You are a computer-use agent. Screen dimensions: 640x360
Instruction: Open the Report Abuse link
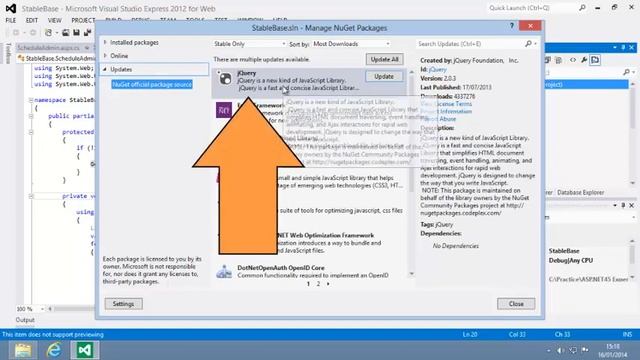click(438, 119)
